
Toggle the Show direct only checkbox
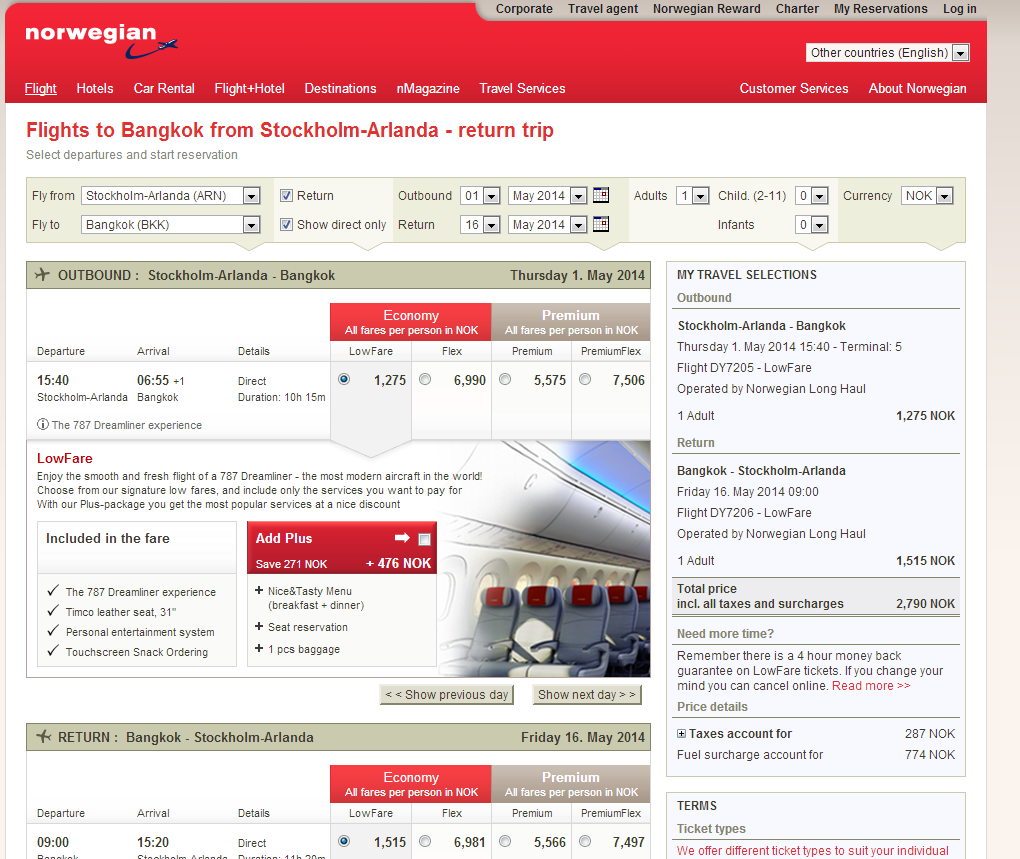coord(286,224)
